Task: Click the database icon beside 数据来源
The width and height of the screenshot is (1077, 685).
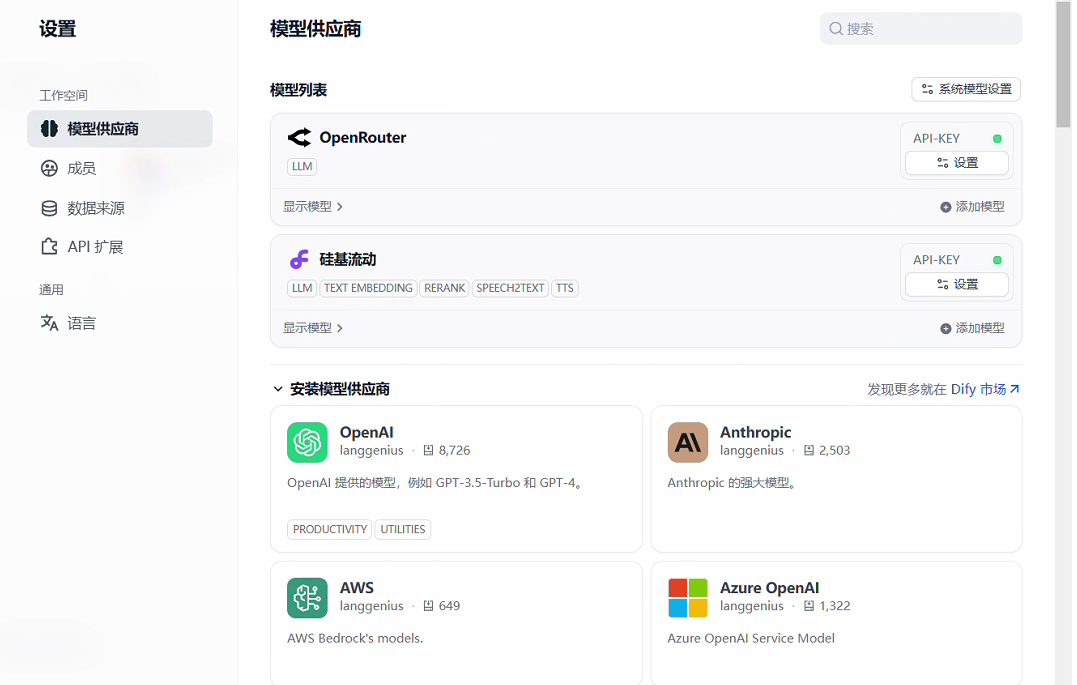Action: (x=49, y=208)
